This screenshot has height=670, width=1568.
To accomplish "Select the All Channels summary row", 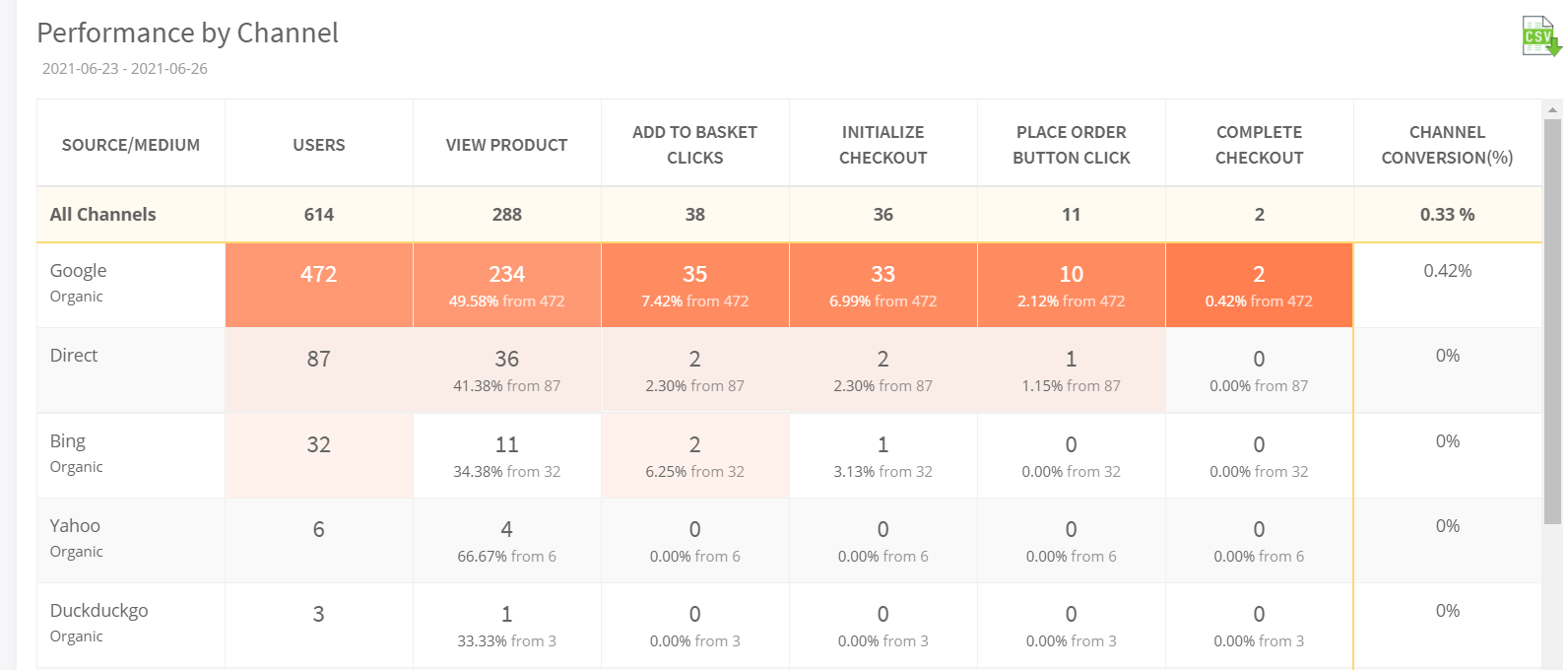I will pos(103,215).
